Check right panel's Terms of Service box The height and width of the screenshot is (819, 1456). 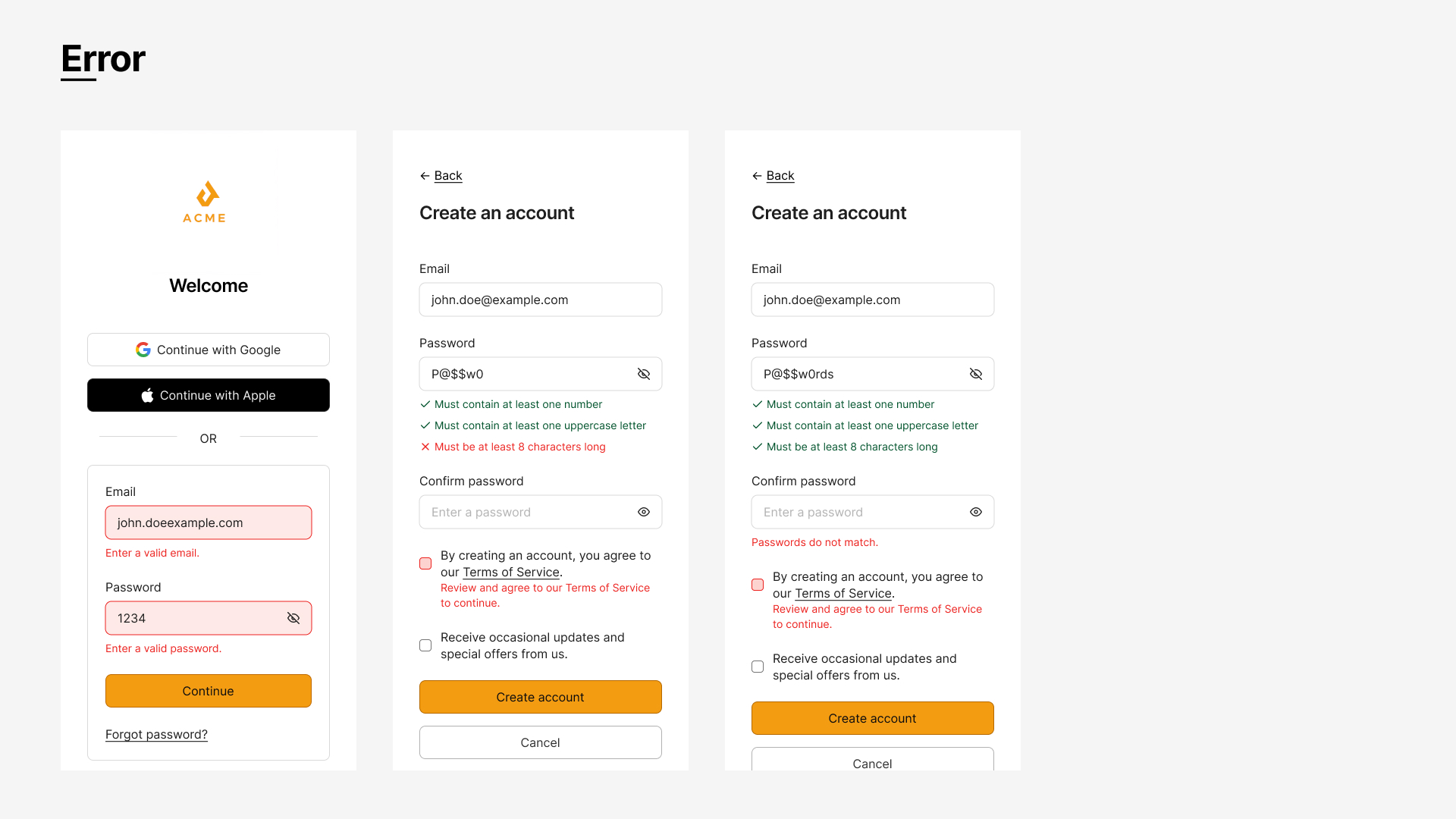pyautogui.click(x=757, y=585)
